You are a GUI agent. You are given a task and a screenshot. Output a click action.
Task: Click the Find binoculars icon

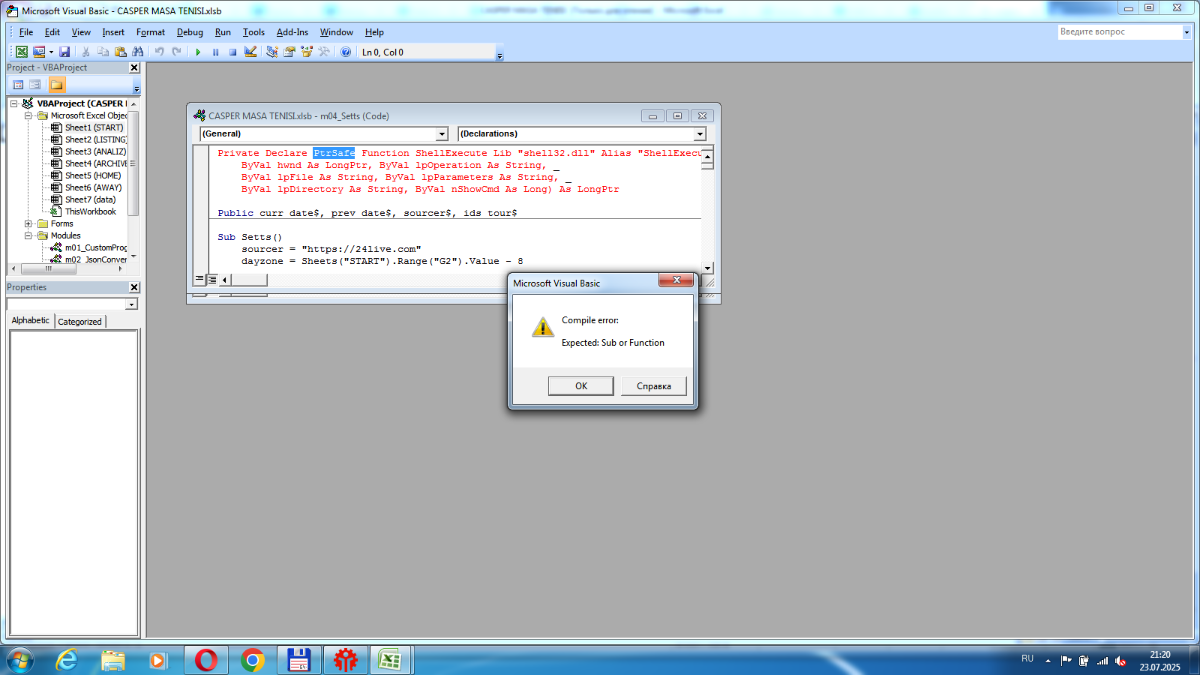(138, 52)
